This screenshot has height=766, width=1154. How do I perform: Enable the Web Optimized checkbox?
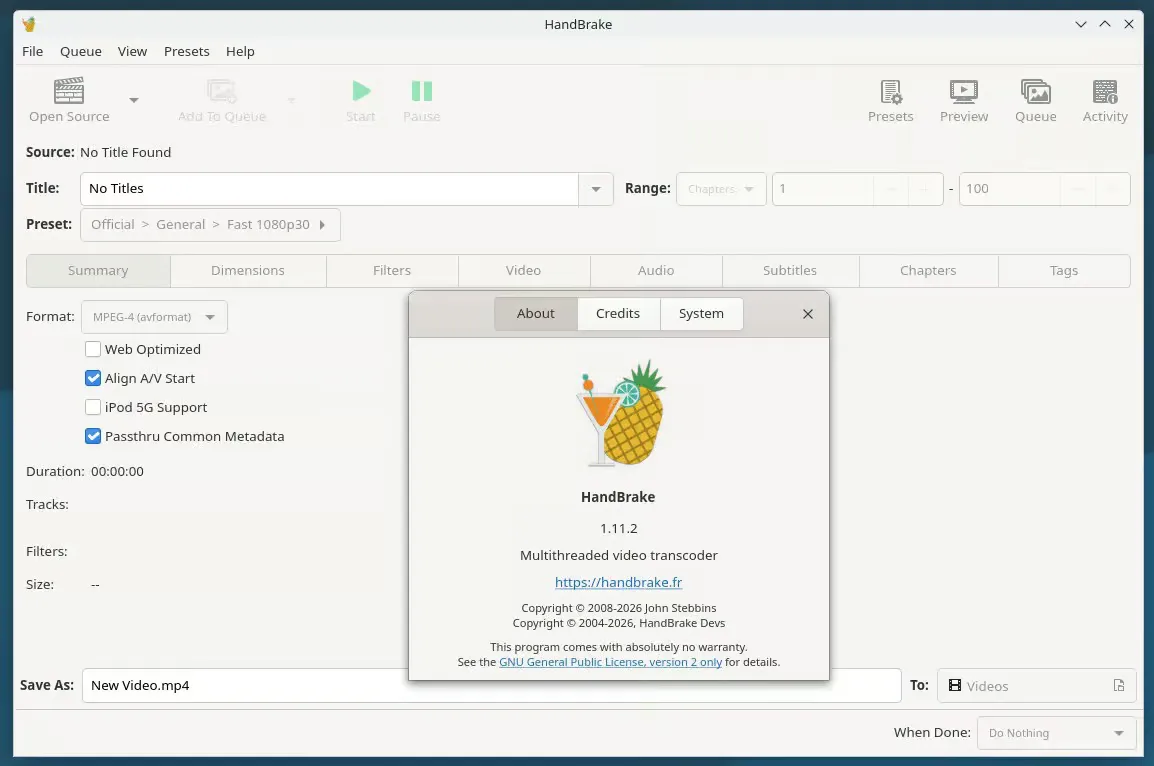pyautogui.click(x=93, y=349)
